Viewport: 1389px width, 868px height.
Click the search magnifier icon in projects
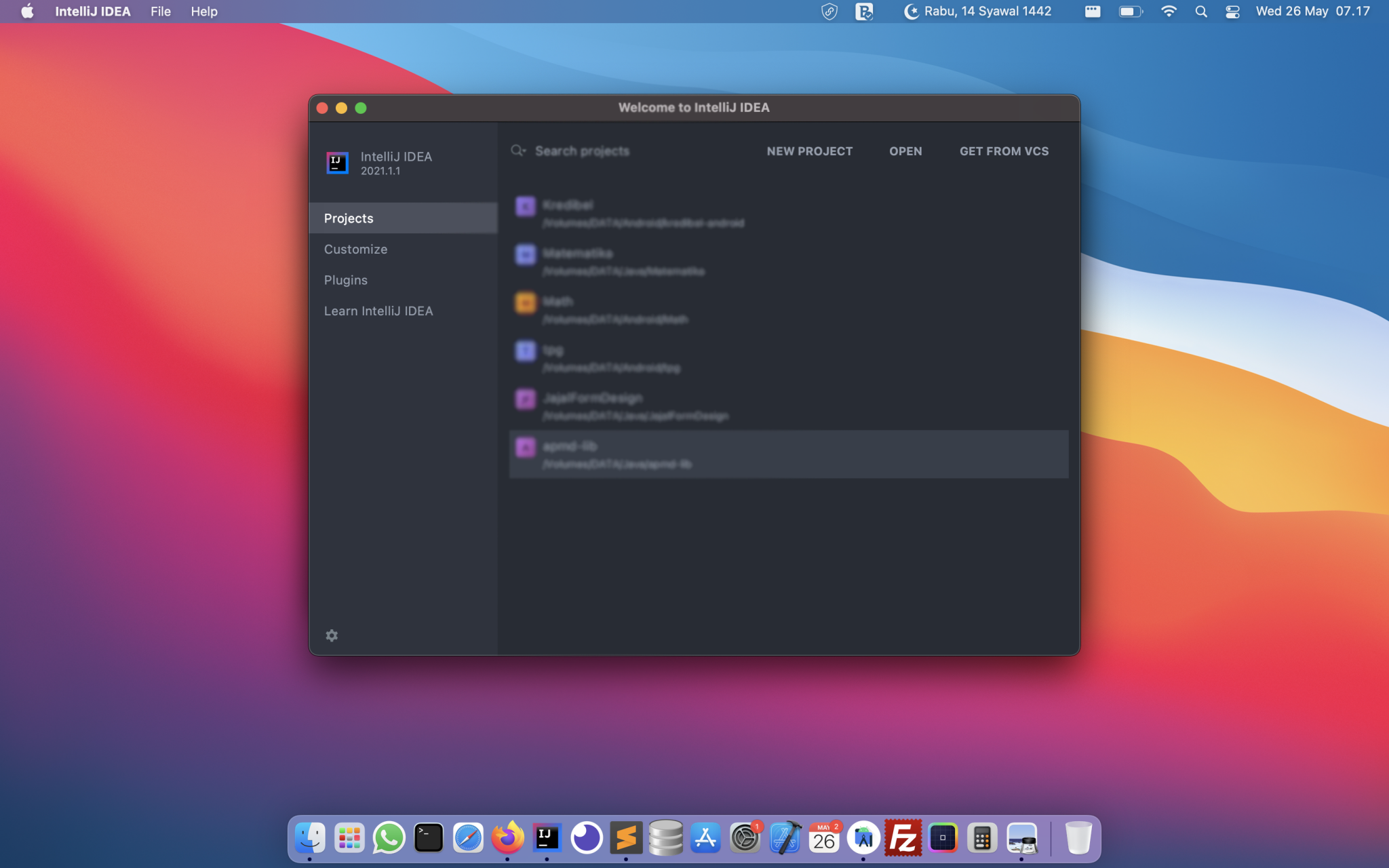point(518,151)
